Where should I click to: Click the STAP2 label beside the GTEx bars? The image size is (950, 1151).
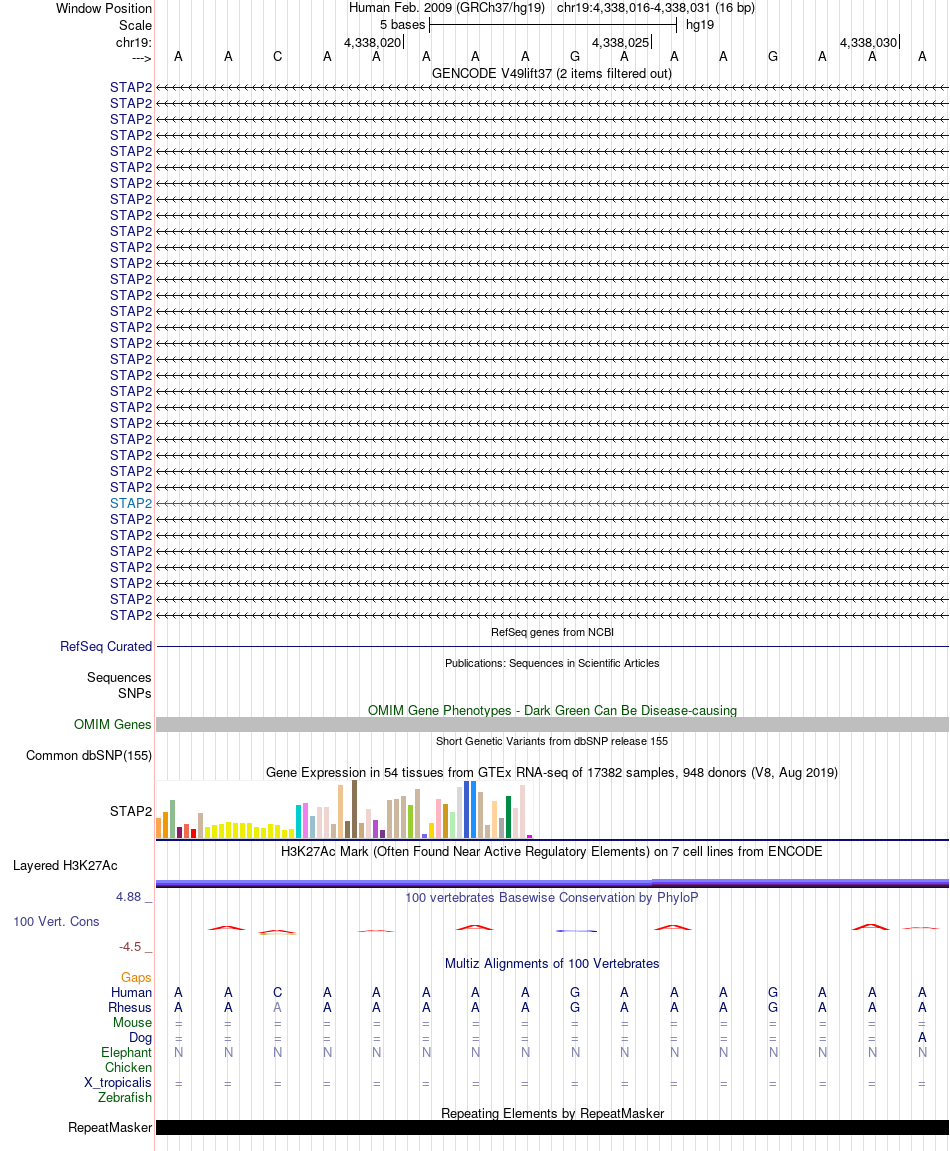(x=131, y=811)
